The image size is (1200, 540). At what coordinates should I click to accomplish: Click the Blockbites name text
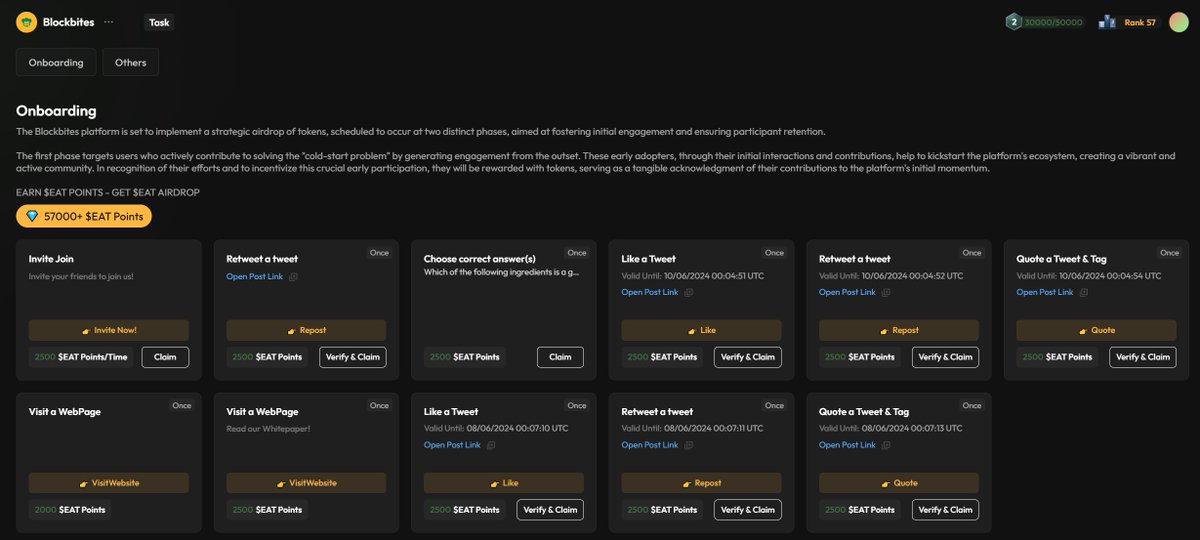(x=68, y=22)
